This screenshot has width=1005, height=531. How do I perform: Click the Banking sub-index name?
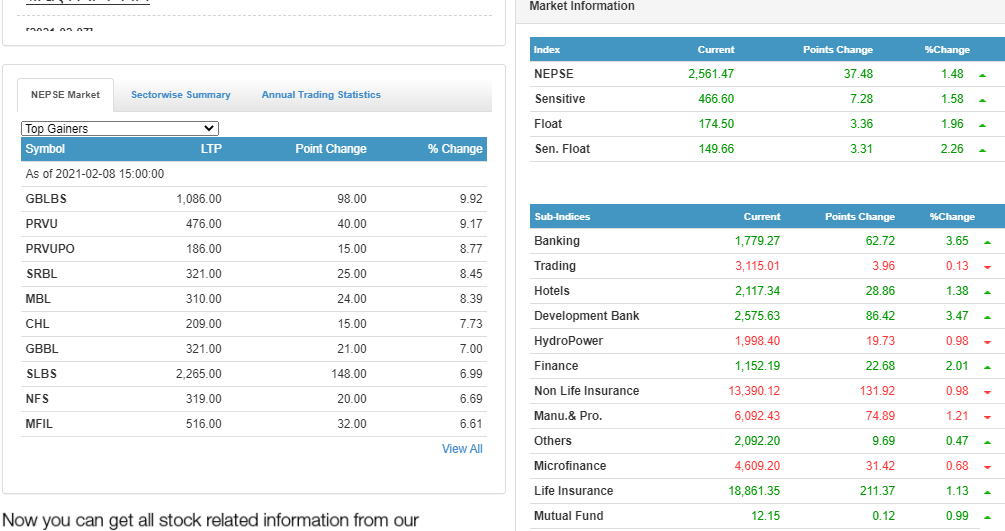[x=557, y=240]
